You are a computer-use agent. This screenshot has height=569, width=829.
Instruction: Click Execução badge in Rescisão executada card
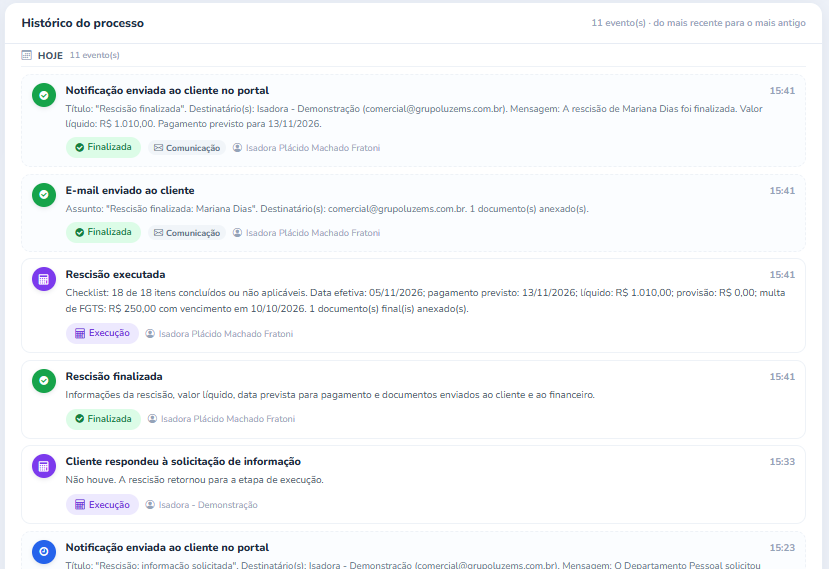tap(103, 334)
